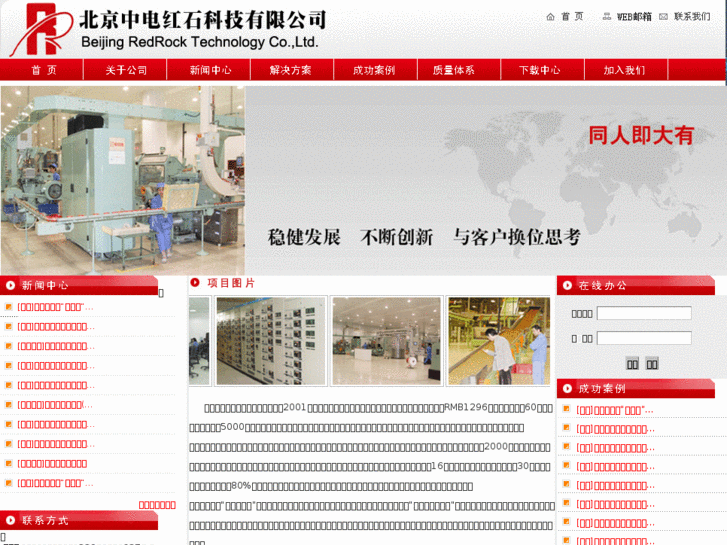Click the factory production line banner photo
Viewport: 727px width, 545px height.
tap(122, 180)
